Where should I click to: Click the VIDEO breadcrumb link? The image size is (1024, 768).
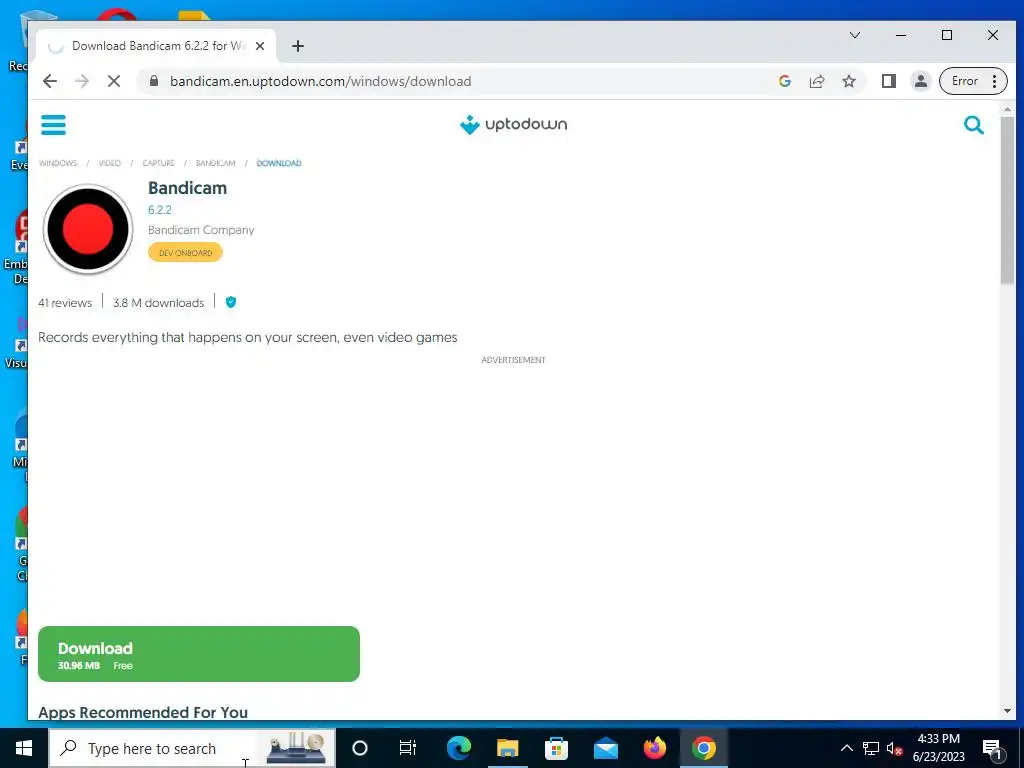(x=110, y=163)
